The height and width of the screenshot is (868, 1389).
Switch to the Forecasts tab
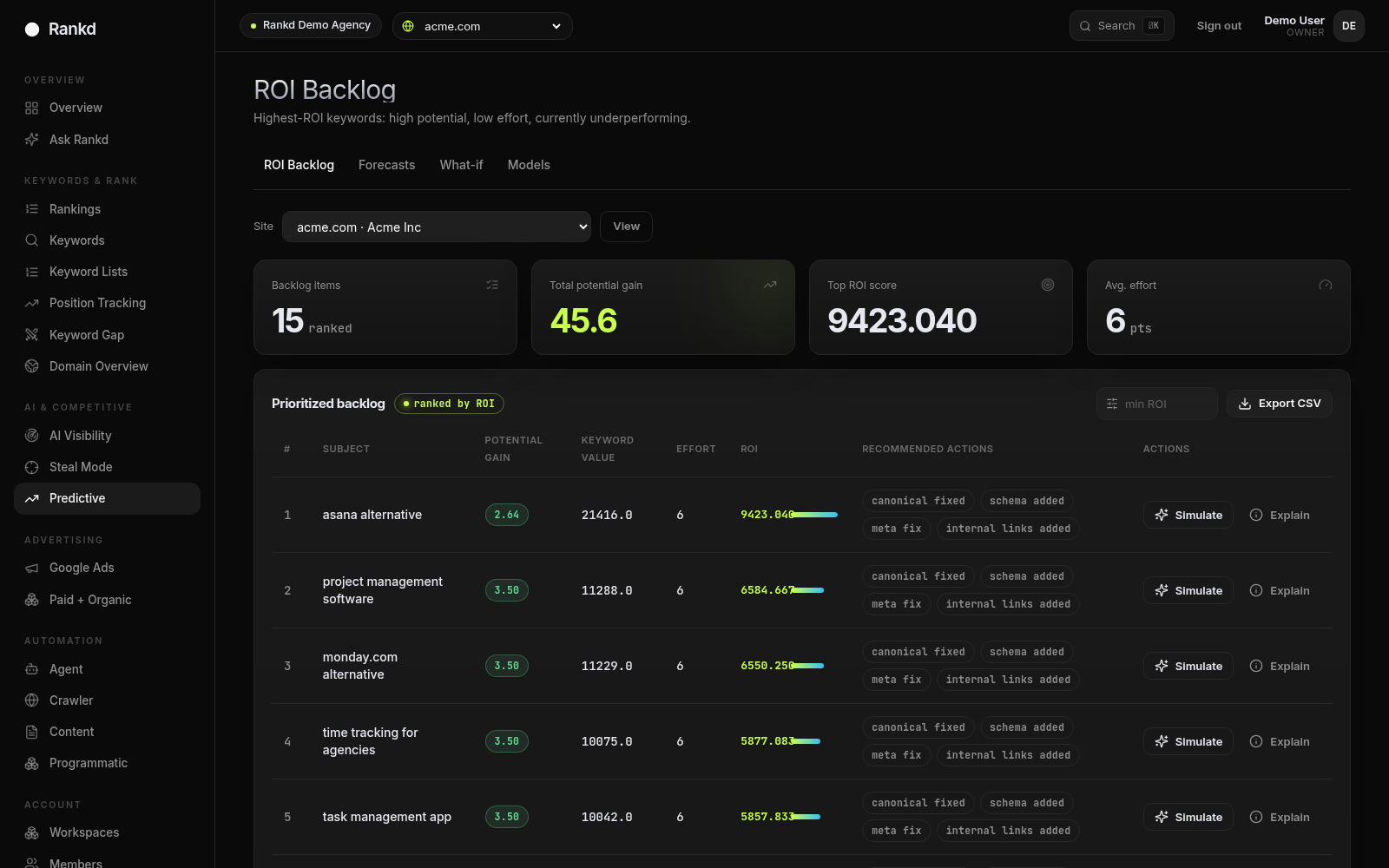pos(386,165)
